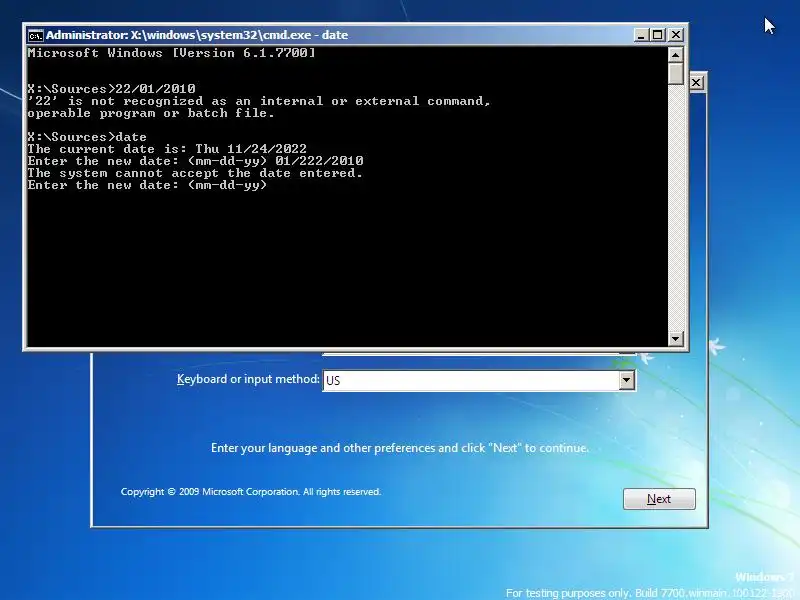Click the 'Microsoft Windows [Version 6.1.7700]' line
The height and width of the screenshot is (600, 800).
171,53
